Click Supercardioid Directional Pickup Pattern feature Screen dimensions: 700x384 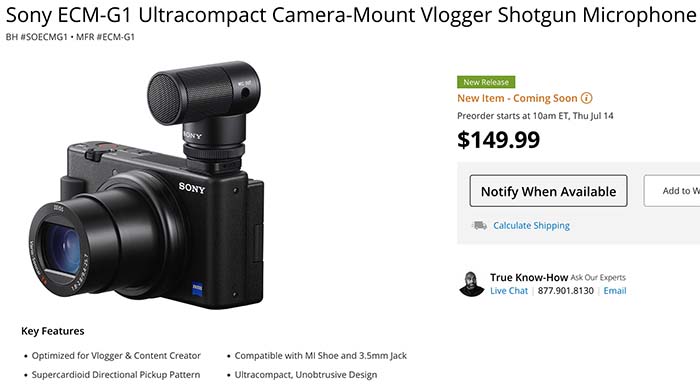[x=116, y=375]
